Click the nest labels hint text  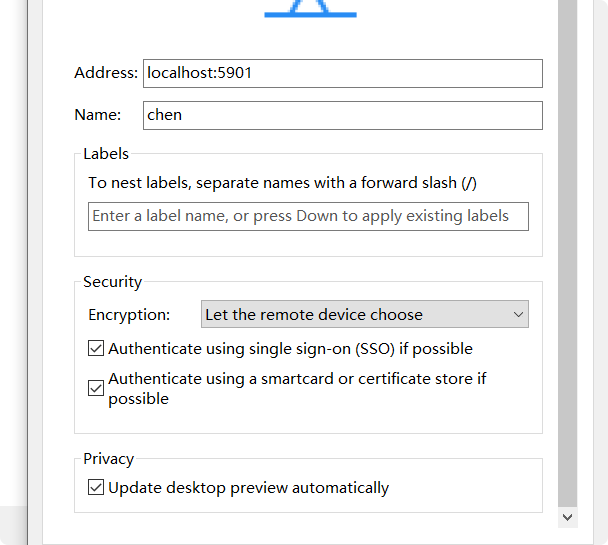282,183
